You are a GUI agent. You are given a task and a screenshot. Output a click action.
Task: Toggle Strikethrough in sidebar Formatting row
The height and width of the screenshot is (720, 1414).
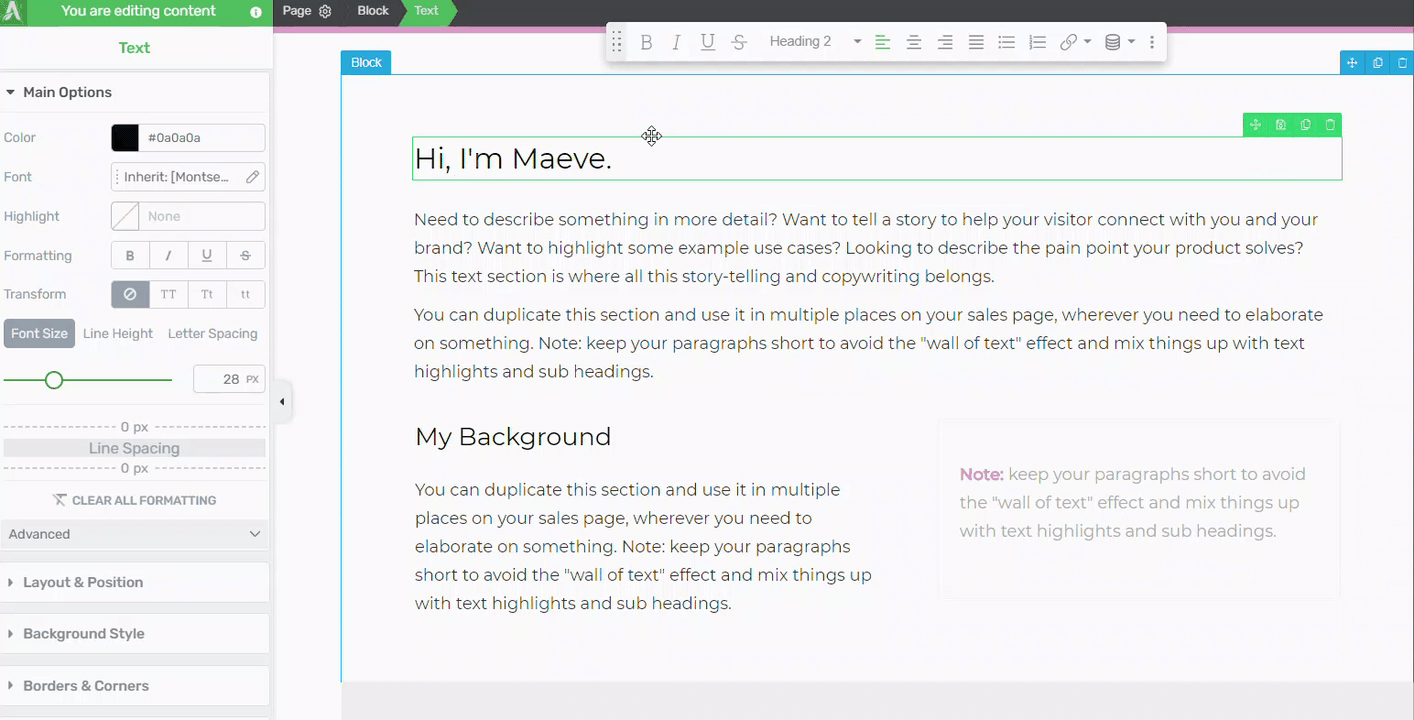246,255
